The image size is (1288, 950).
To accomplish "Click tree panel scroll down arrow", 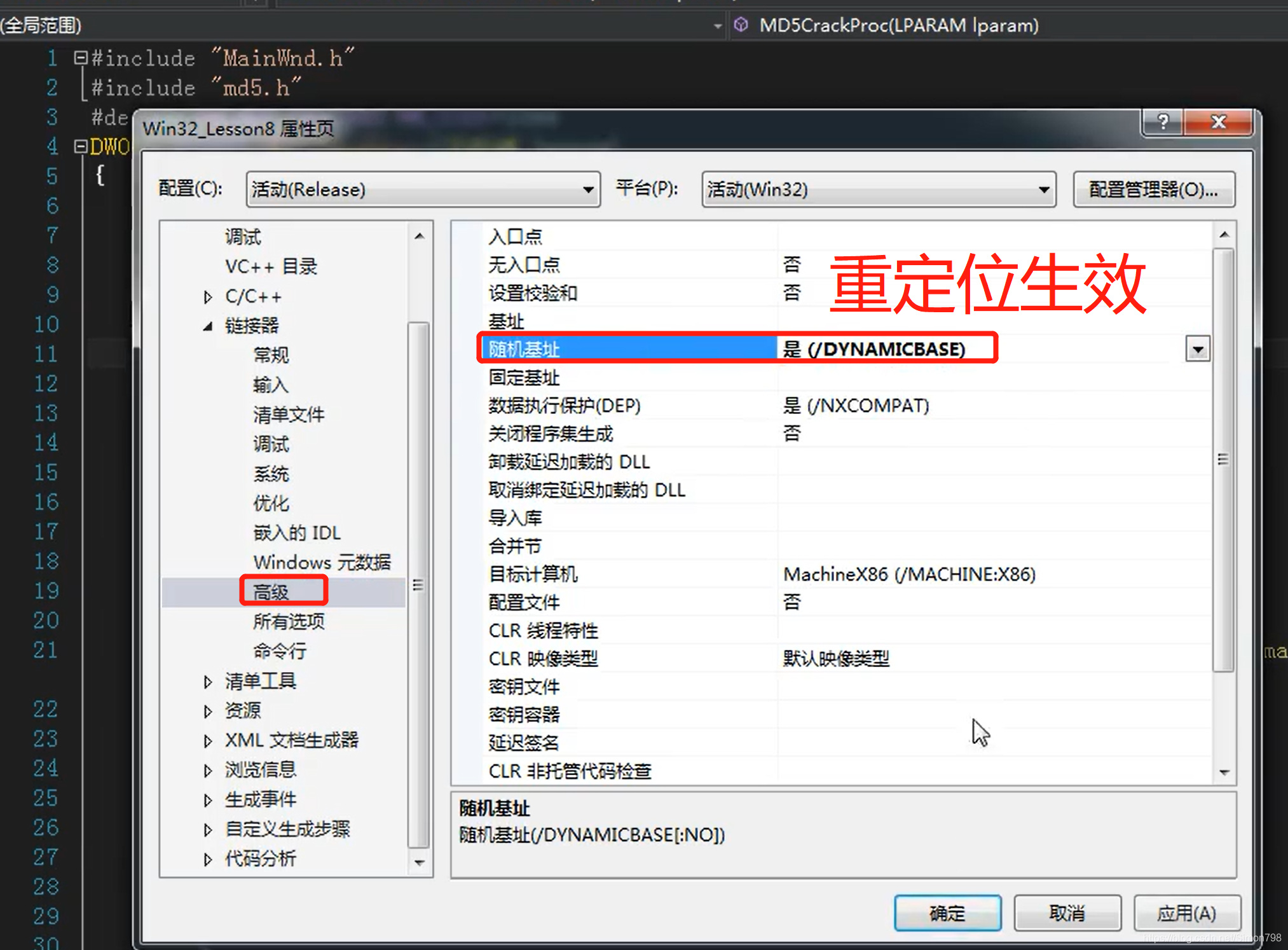I will [x=419, y=863].
